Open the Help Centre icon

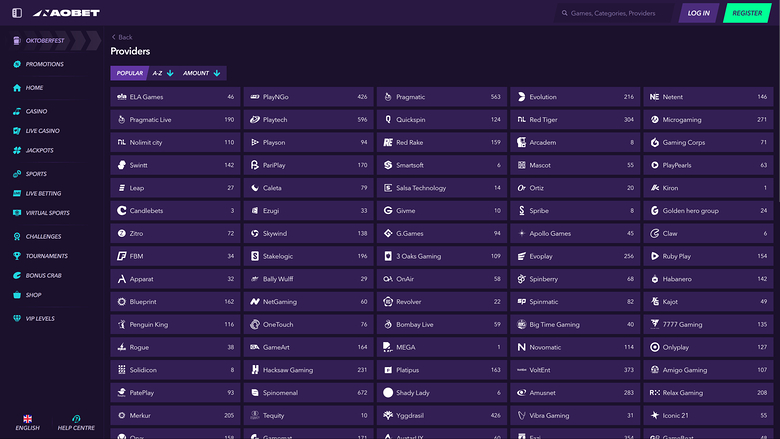(76, 419)
